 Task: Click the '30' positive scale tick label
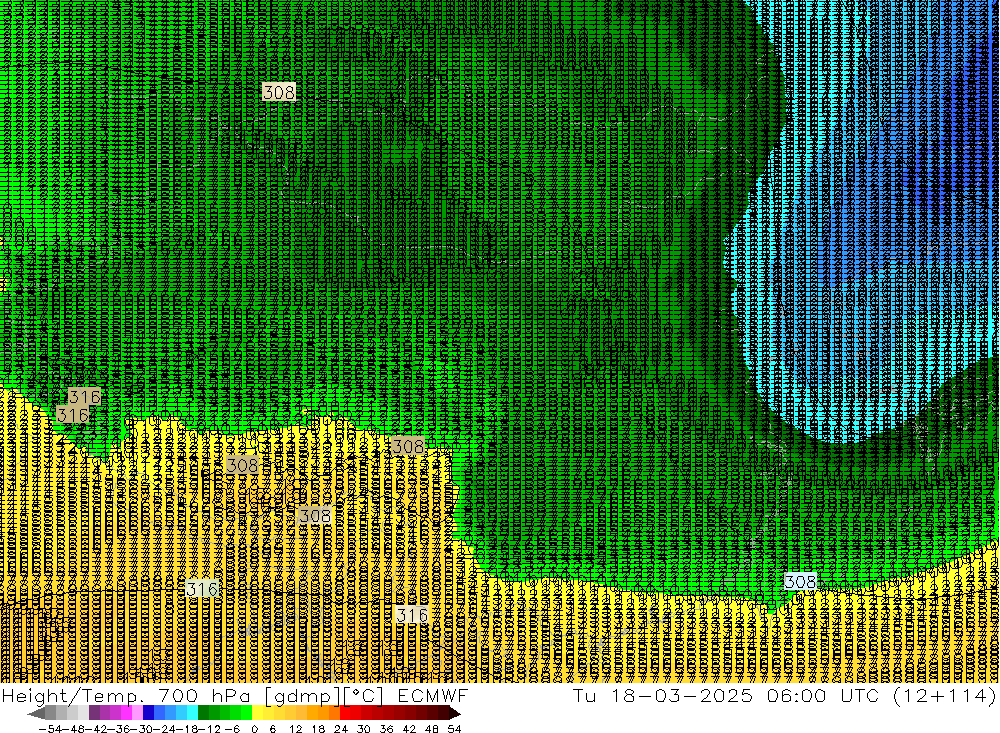click(x=364, y=729)
